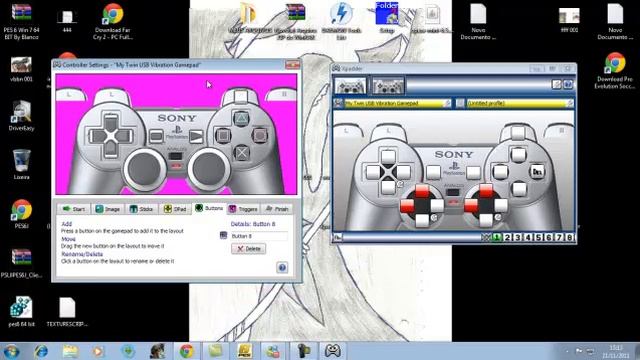Click the Button 8 name field
640x360 pixels.
tap(259, 236)
